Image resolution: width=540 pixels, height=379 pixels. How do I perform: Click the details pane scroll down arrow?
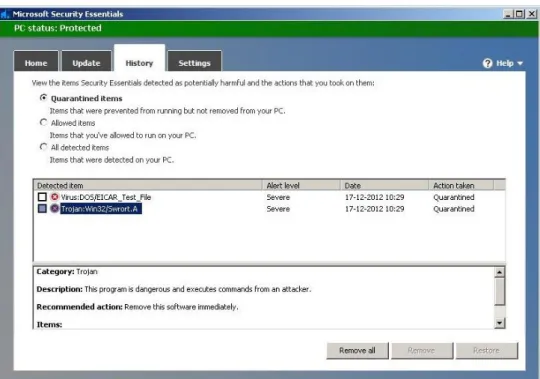499,323
